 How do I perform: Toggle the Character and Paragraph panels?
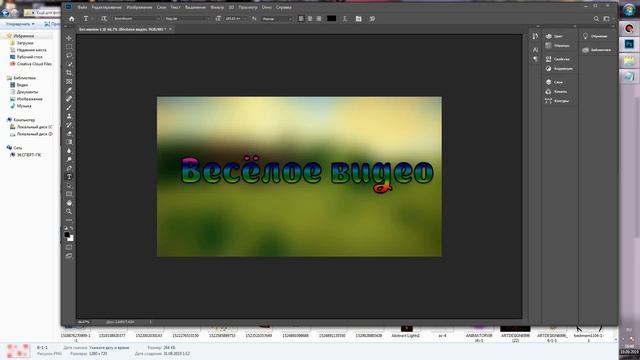[x=358, y=19]
